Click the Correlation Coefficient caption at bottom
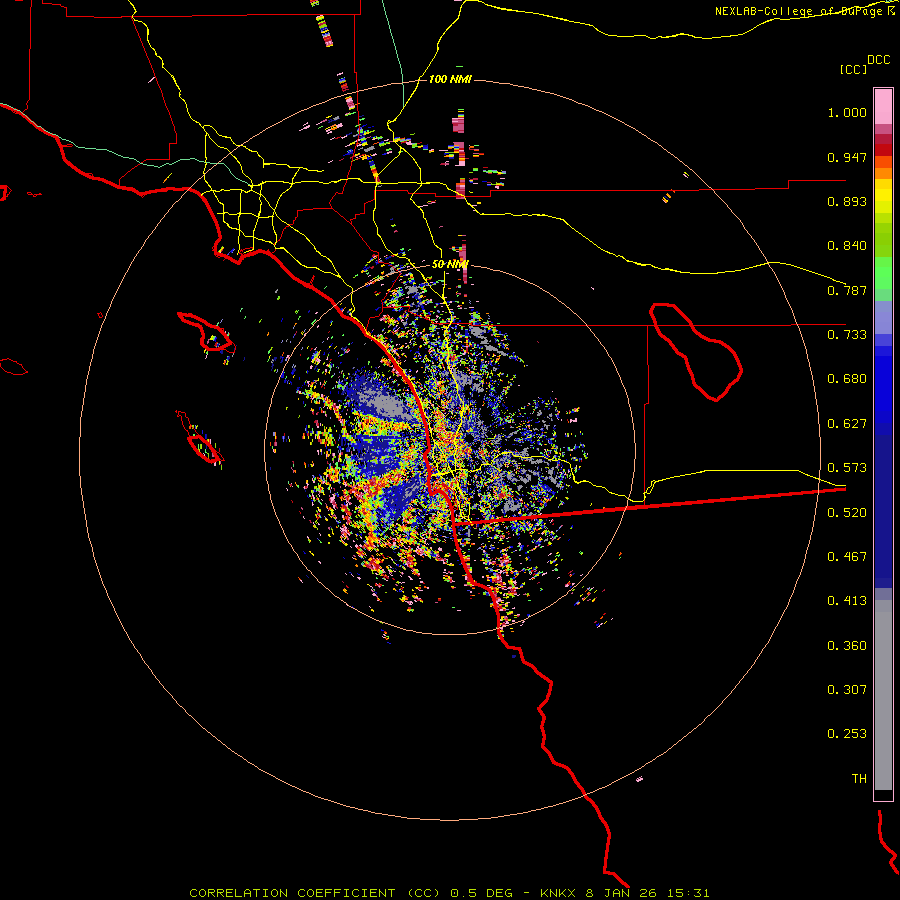The image size is (900, 900). (x=449, y=893)
